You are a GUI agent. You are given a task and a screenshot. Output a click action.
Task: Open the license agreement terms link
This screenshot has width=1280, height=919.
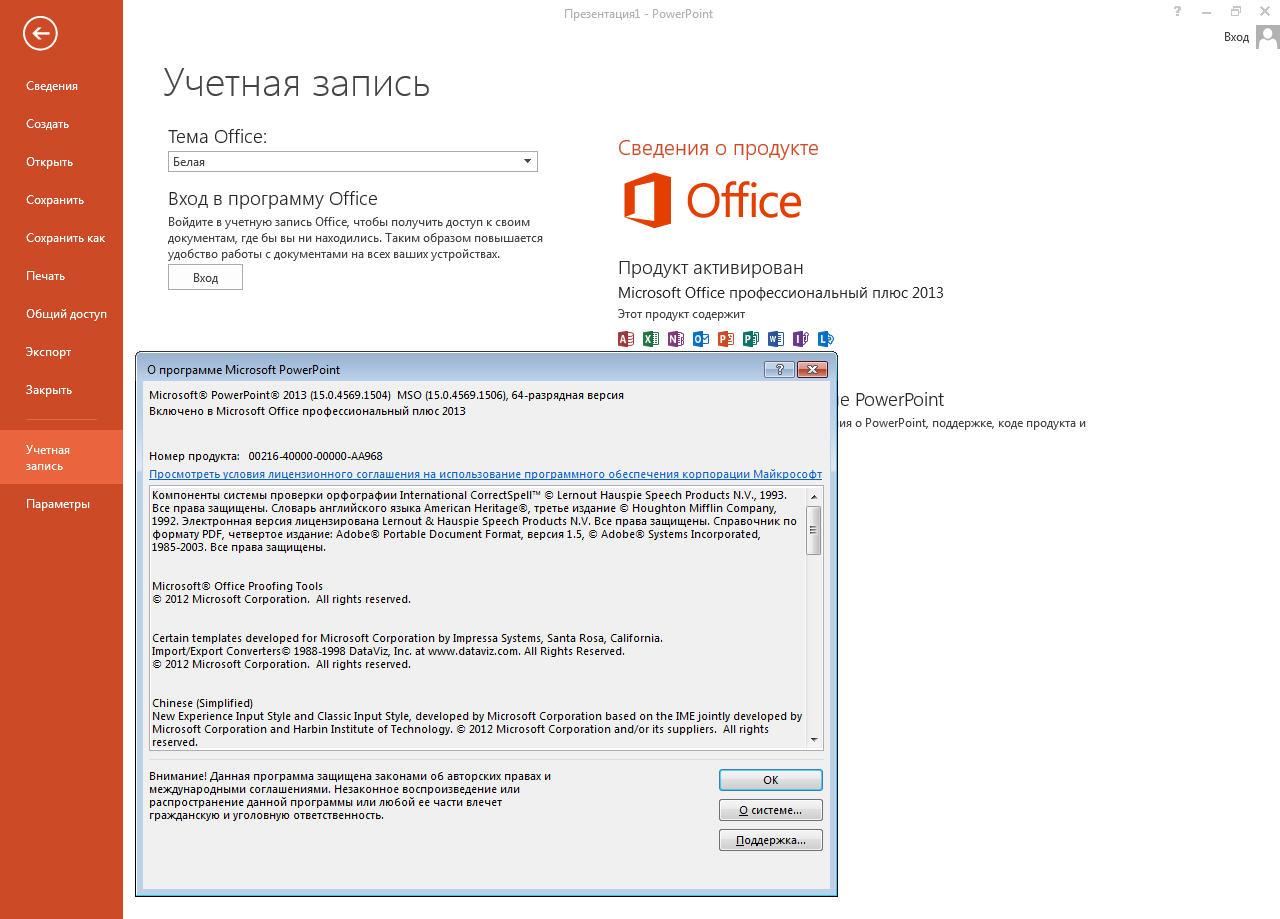[x=485, y=474]
